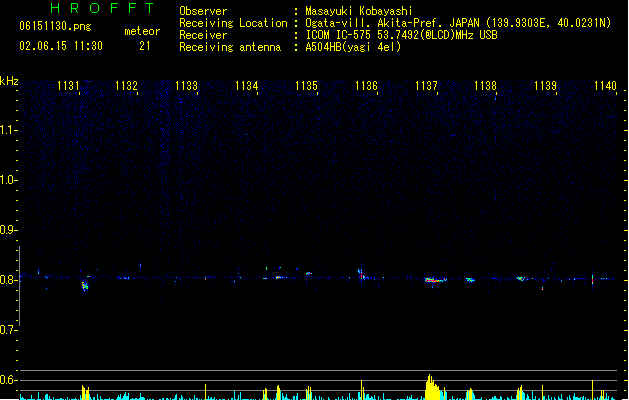
Task: Click the Receiving antenna label
Action: pyautogui.click(x=230, y=47)
